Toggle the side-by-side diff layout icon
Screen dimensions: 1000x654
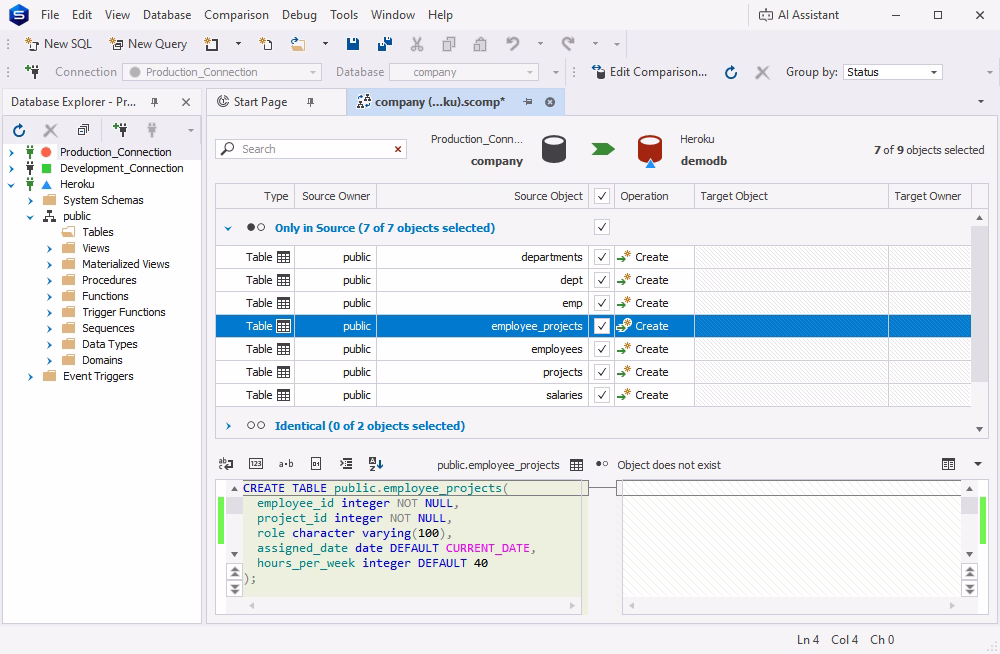pos(948,464)
